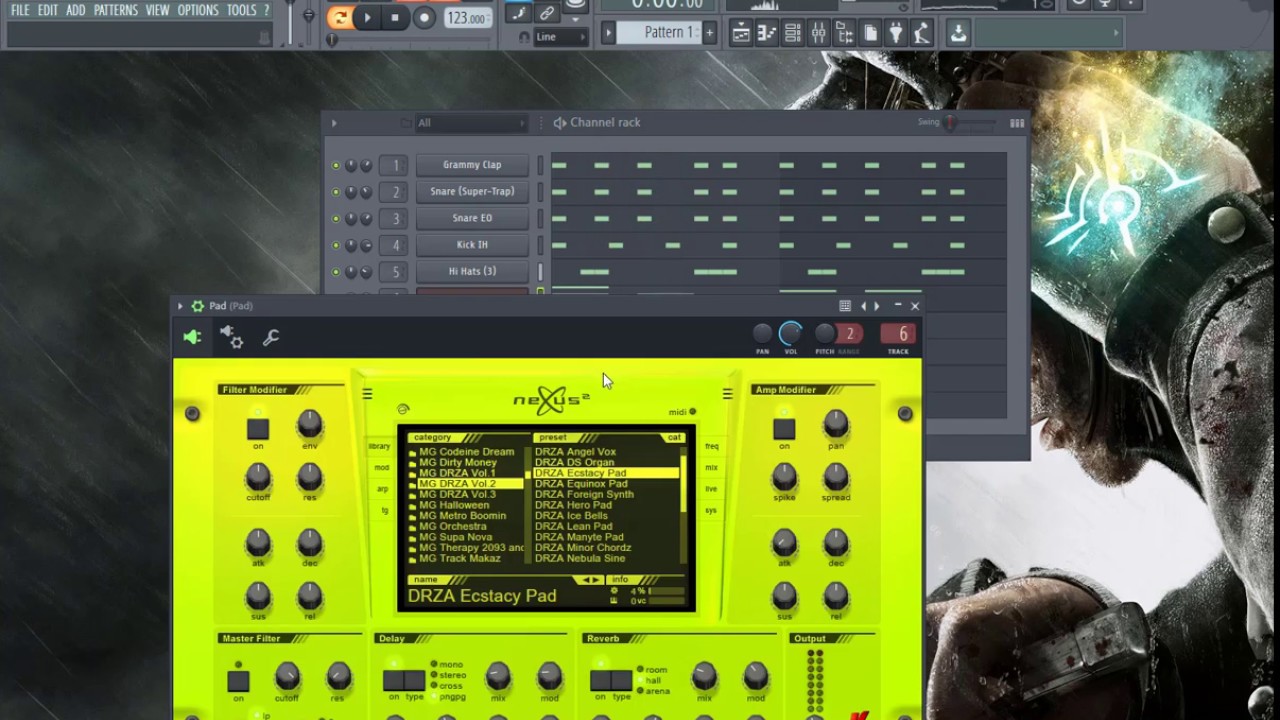Stop playback with the stop button

click(x=395, y=18)
